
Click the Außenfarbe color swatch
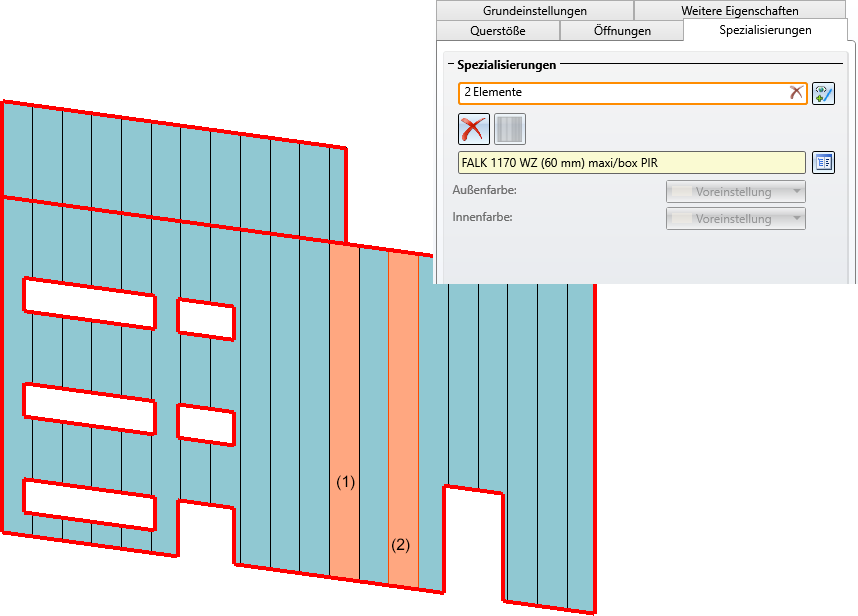point(682,191)
